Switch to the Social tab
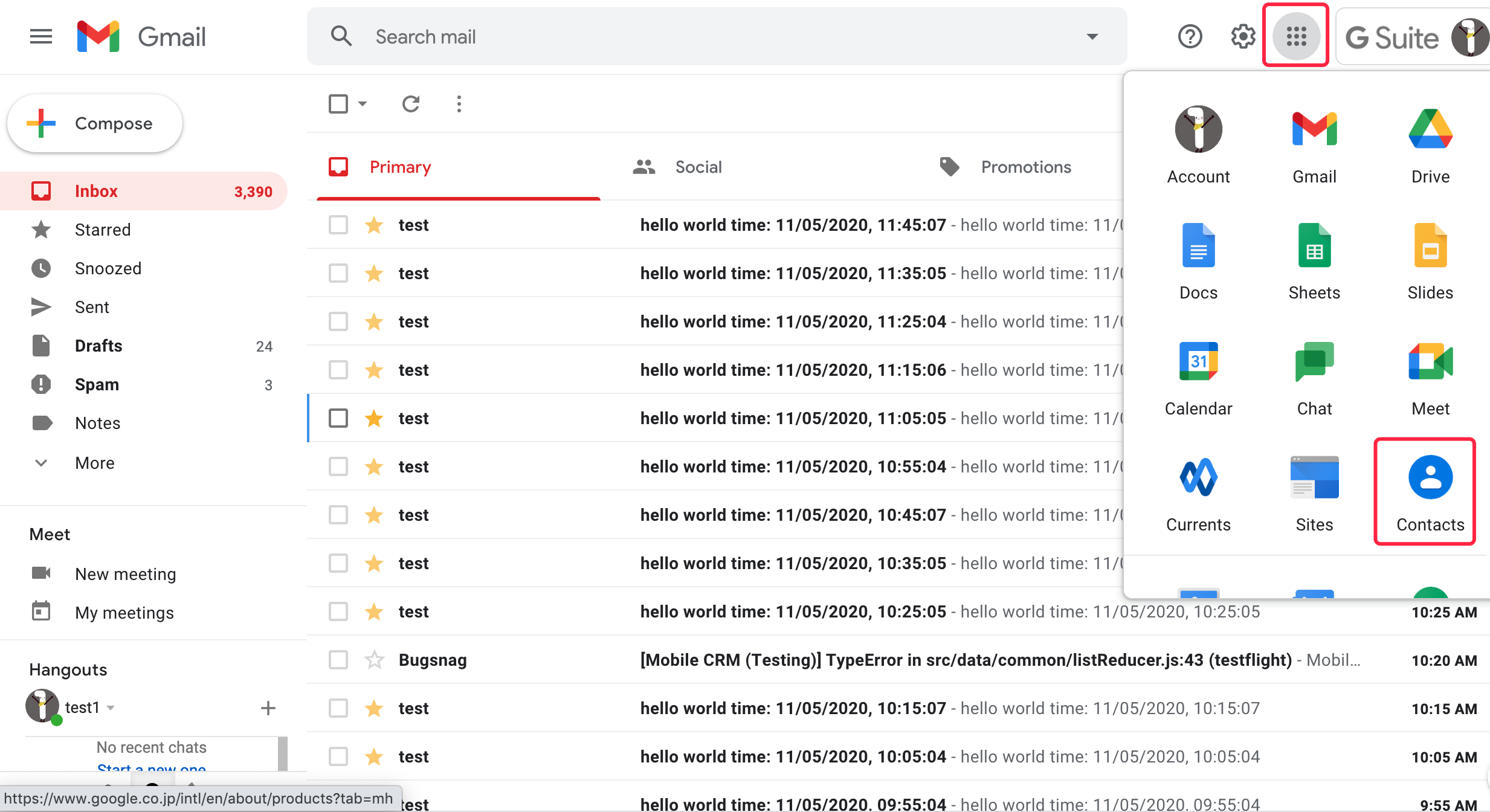 point(698,167)
